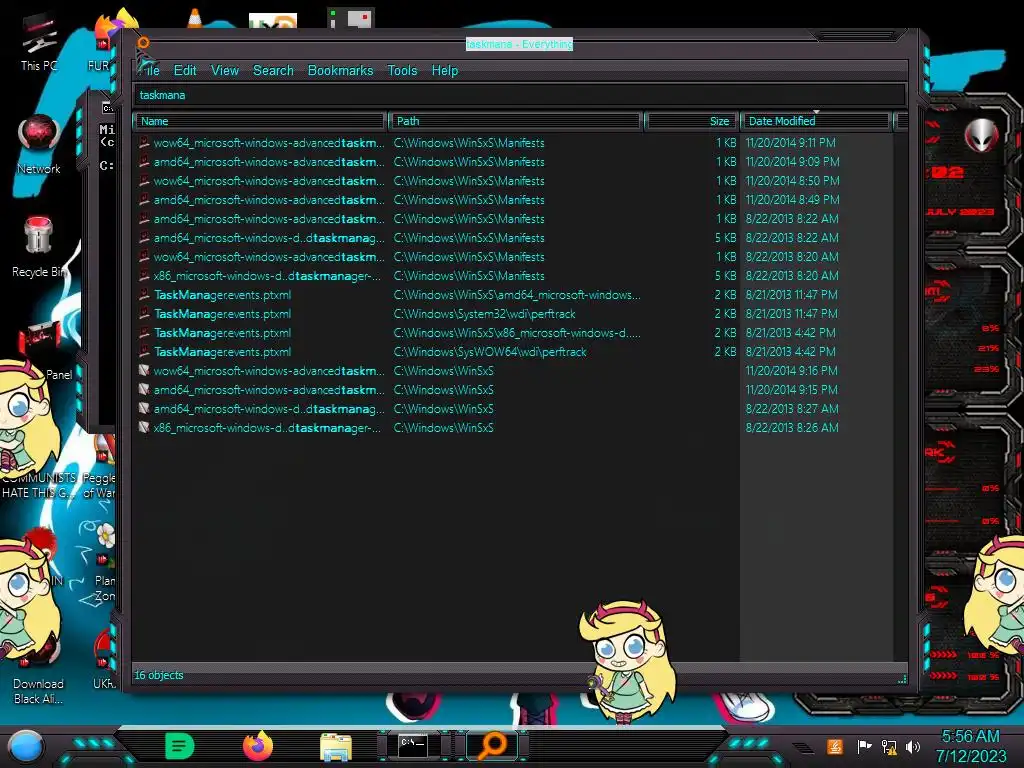Switch to Command Prompt taskbar button
The width and height of the screenshot is (1024, 768).
click(413, 746)
